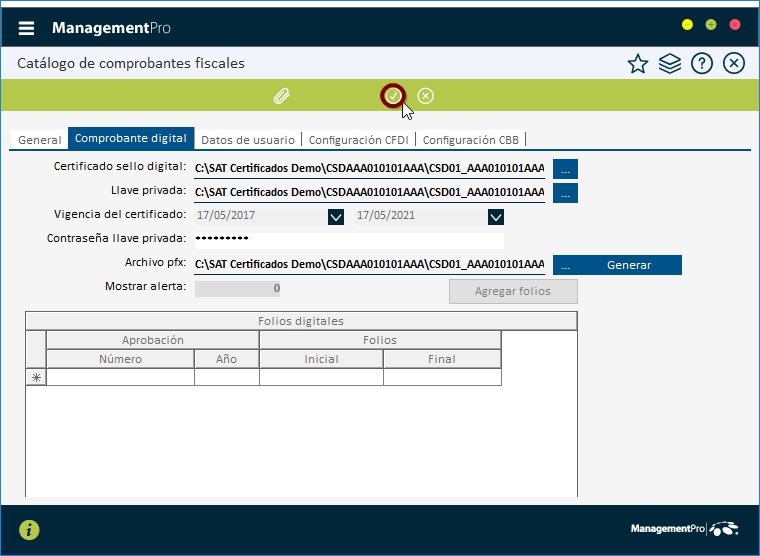Click the Folios digitales table title
This screenshot has height=556, width=760.
tap(301, 321)
